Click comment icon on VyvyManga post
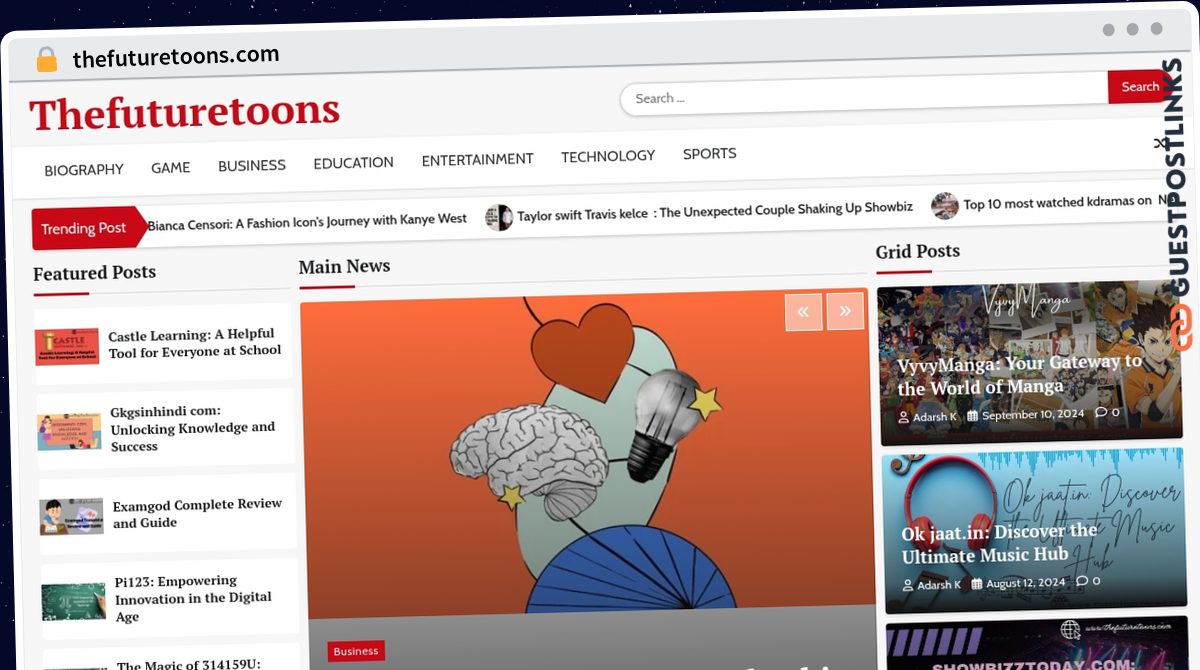 [x=1101, y=412]
